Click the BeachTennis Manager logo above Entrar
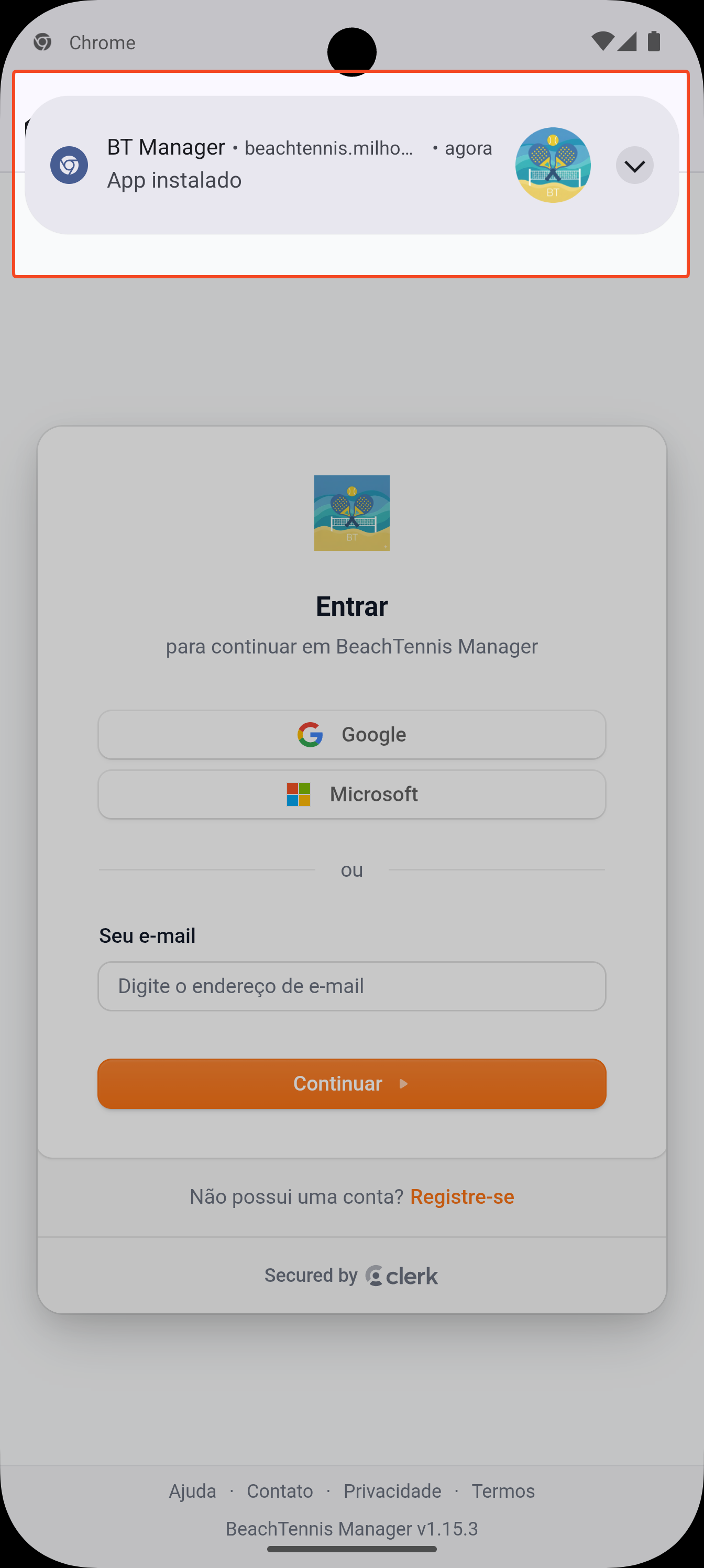Viewport: 704px width, 1568px height. [x=351, y=513]
